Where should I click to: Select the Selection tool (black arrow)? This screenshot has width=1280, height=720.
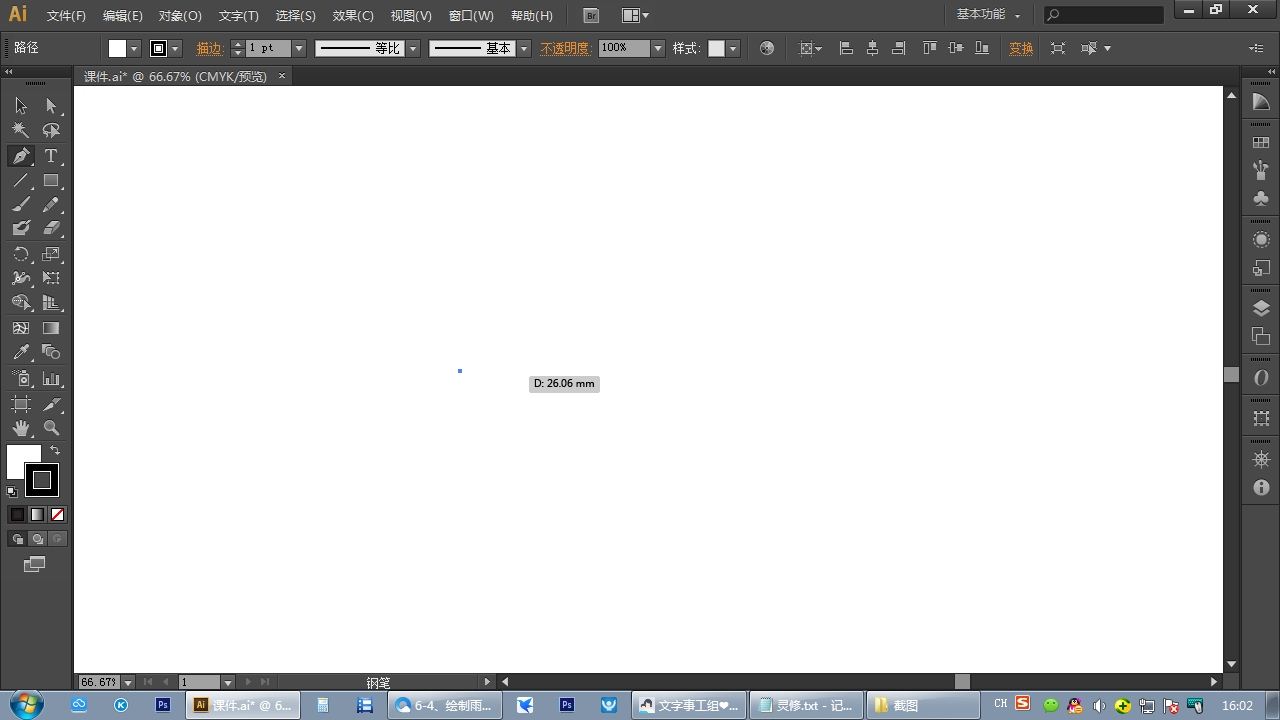(21, 106)
